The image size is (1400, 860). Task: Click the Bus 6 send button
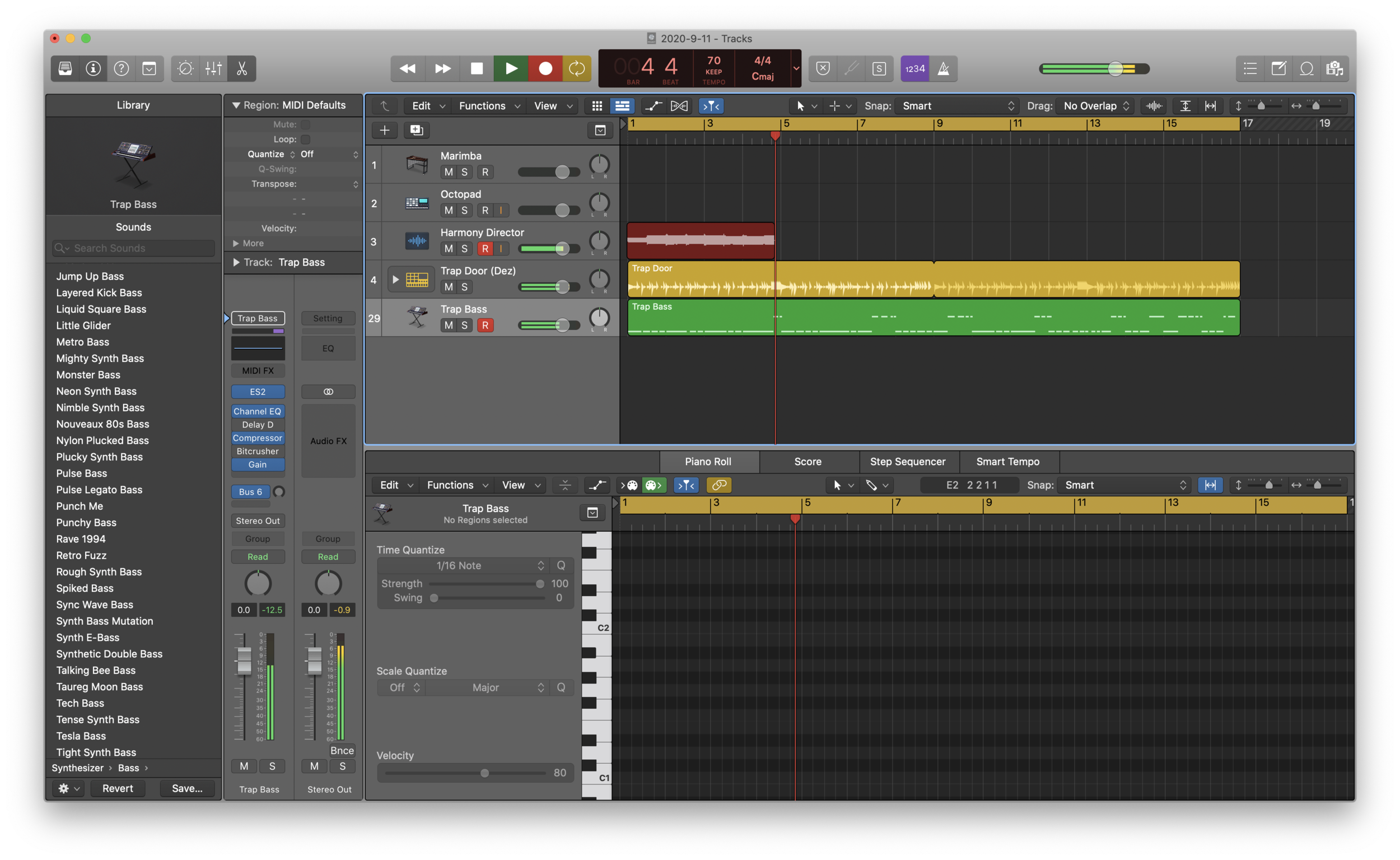(251, 492)
